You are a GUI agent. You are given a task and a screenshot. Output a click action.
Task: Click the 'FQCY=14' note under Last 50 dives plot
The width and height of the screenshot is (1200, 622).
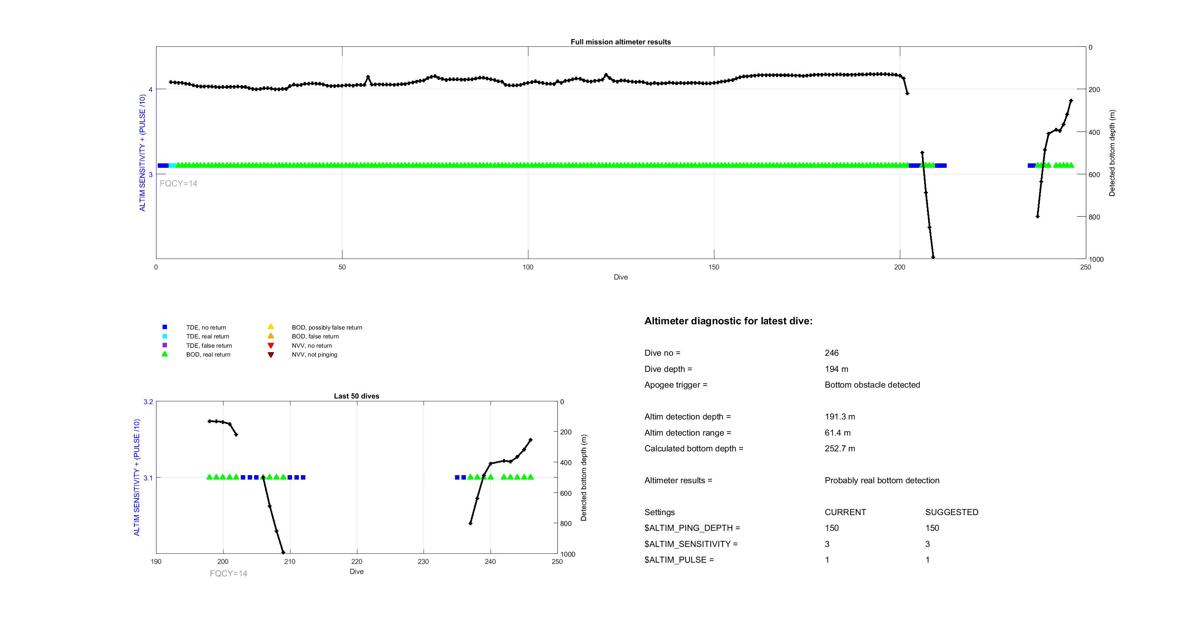click(x=228, y=573)
